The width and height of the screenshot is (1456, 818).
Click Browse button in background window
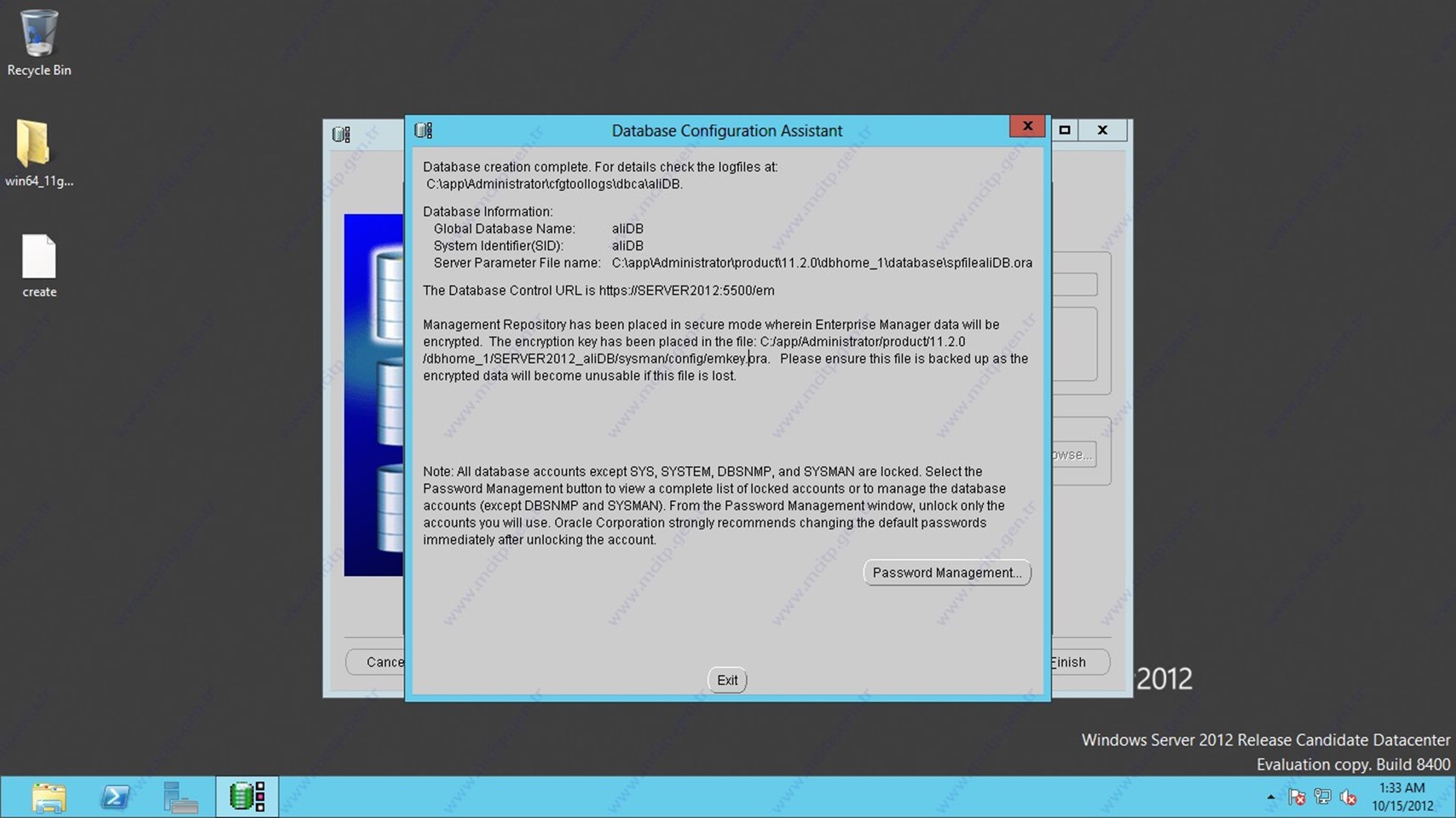[x=1072, y=454]
